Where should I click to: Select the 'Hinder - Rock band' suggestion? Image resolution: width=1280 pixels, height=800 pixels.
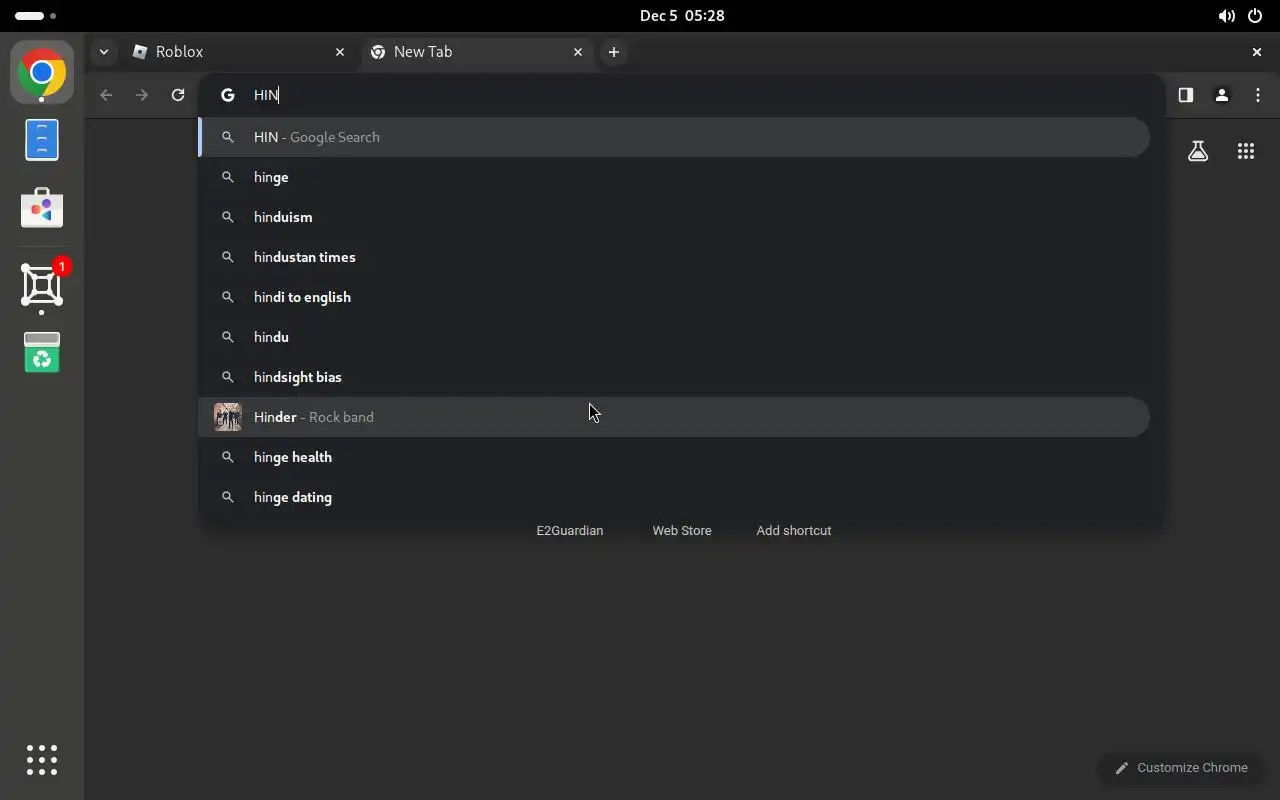click(x=674, y=417)
